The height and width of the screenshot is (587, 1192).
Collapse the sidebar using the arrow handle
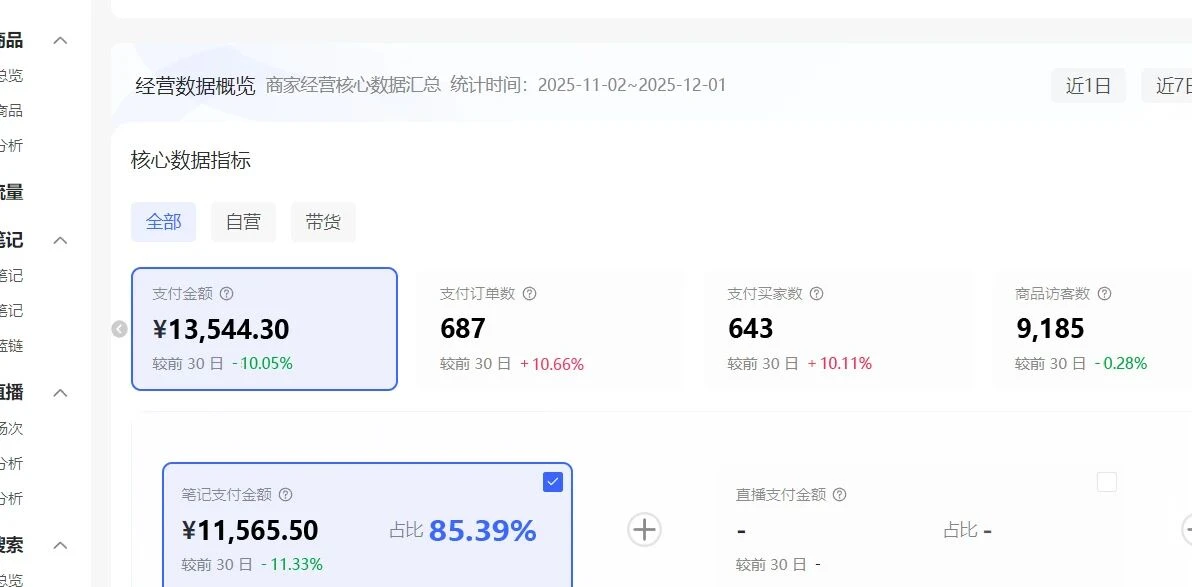pyautogui.click(x=118, y=329)
